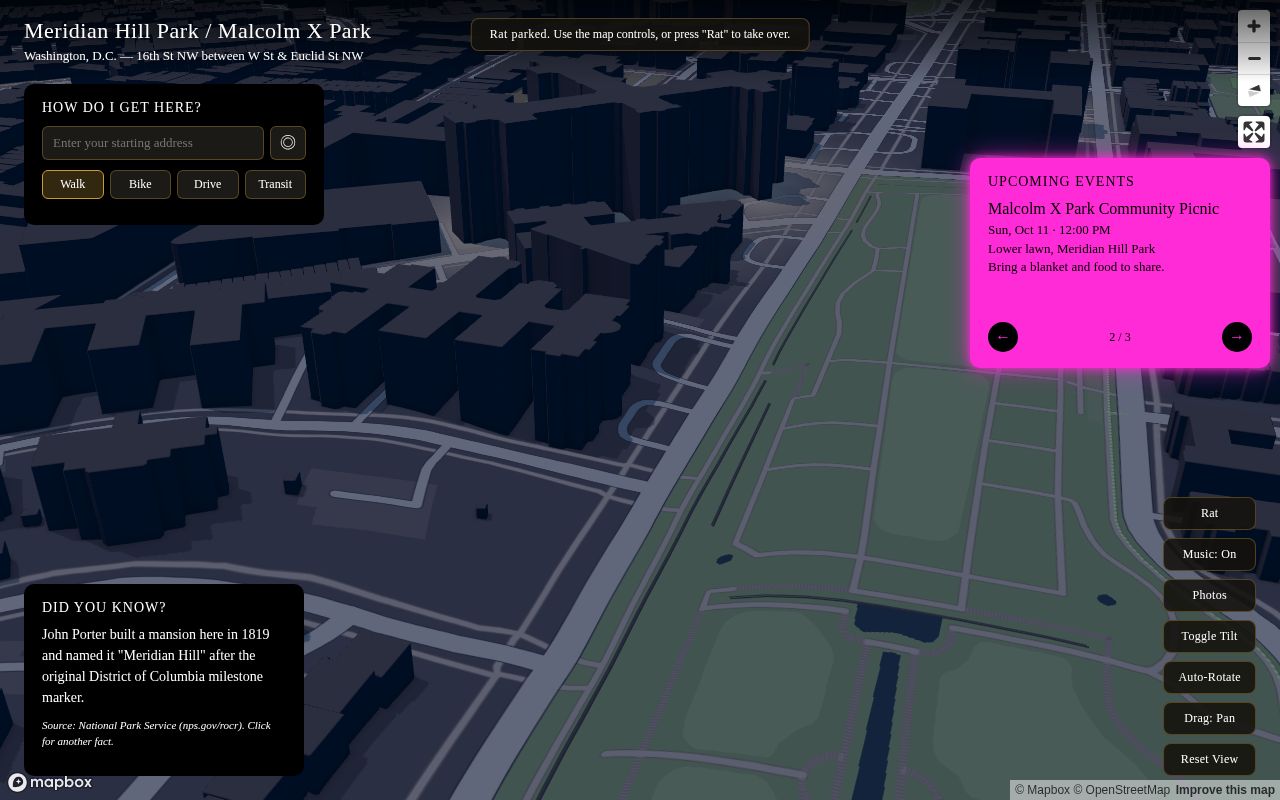
Task: Click the DID YOU KNOW? heading
Action: [104, 607]
